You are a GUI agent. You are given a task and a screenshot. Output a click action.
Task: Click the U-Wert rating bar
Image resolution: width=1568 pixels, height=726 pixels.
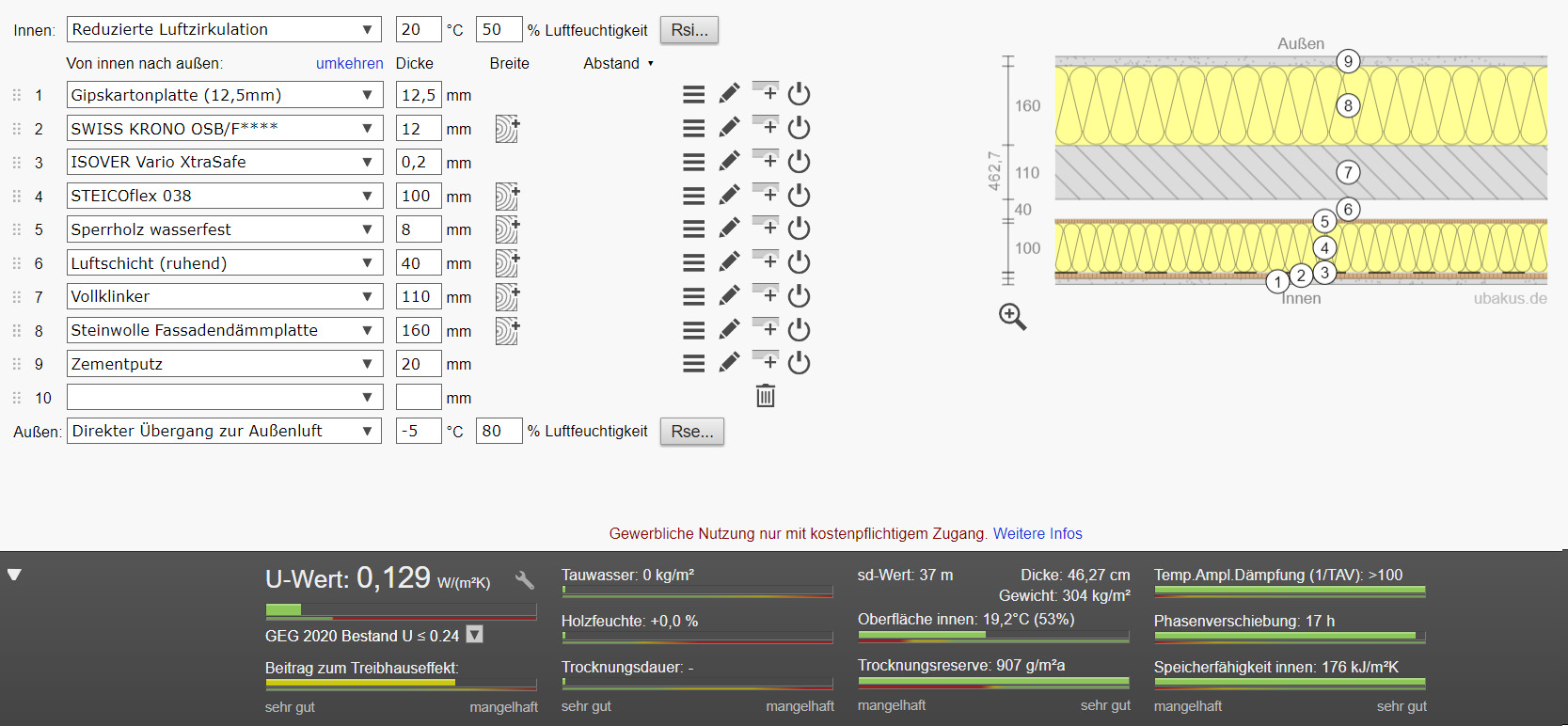[401, 611]
